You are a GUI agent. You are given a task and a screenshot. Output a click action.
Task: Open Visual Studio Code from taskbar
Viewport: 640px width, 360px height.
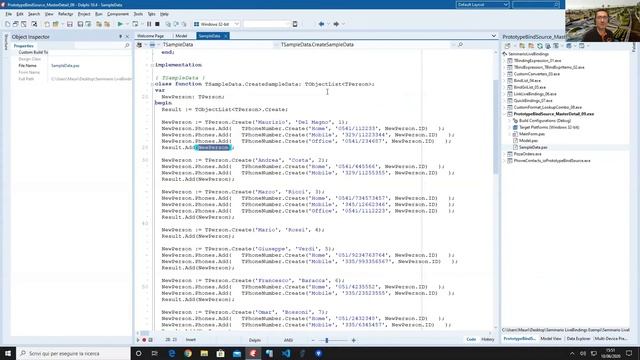pyautogui.click(x=286, y=353)
